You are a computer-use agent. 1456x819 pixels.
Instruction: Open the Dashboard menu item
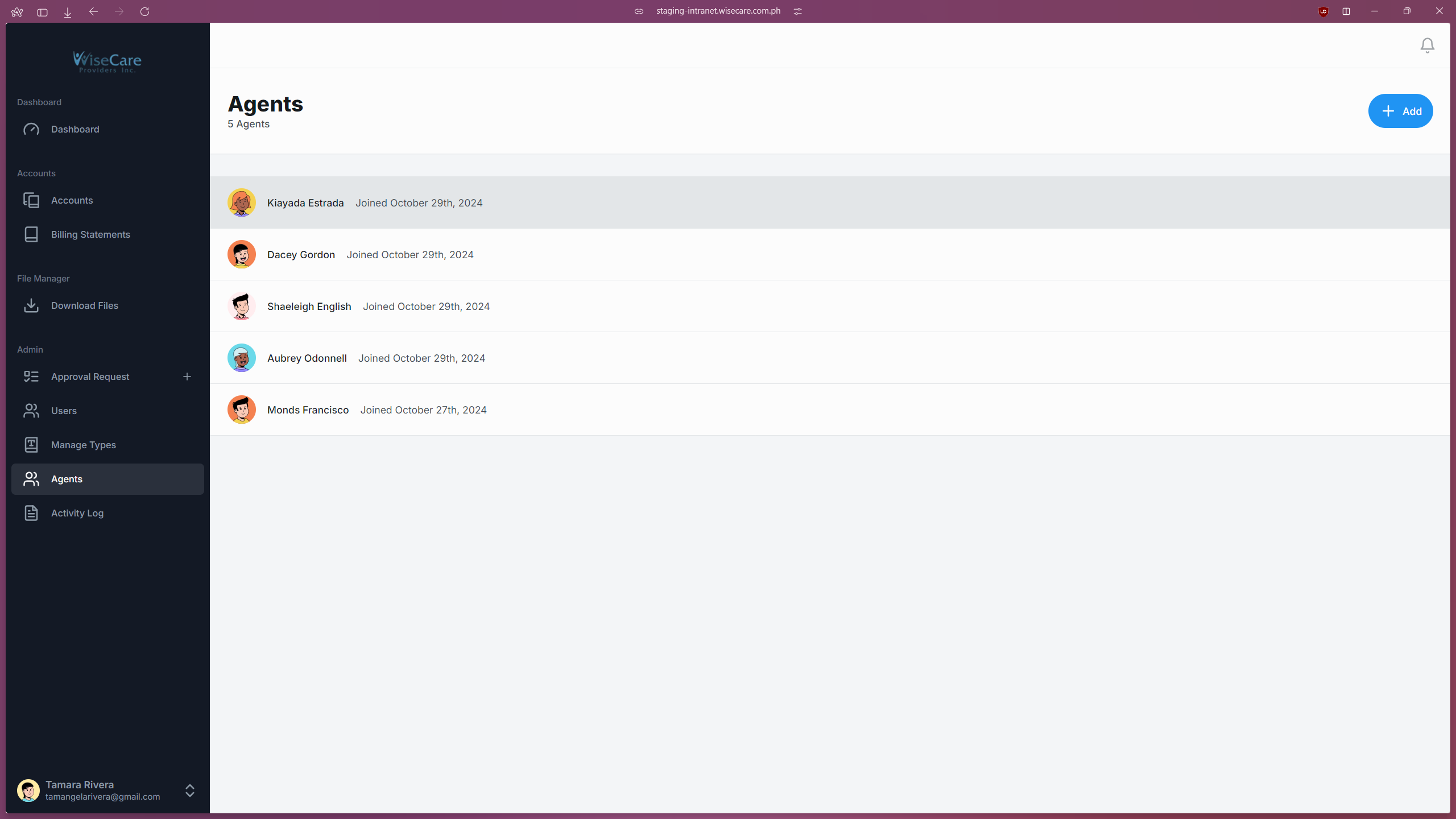75,129
